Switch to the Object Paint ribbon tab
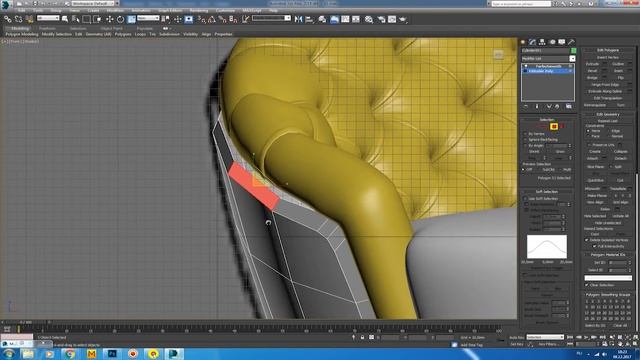The height and width of the screenshot is (360, 640). pos(111,29)
